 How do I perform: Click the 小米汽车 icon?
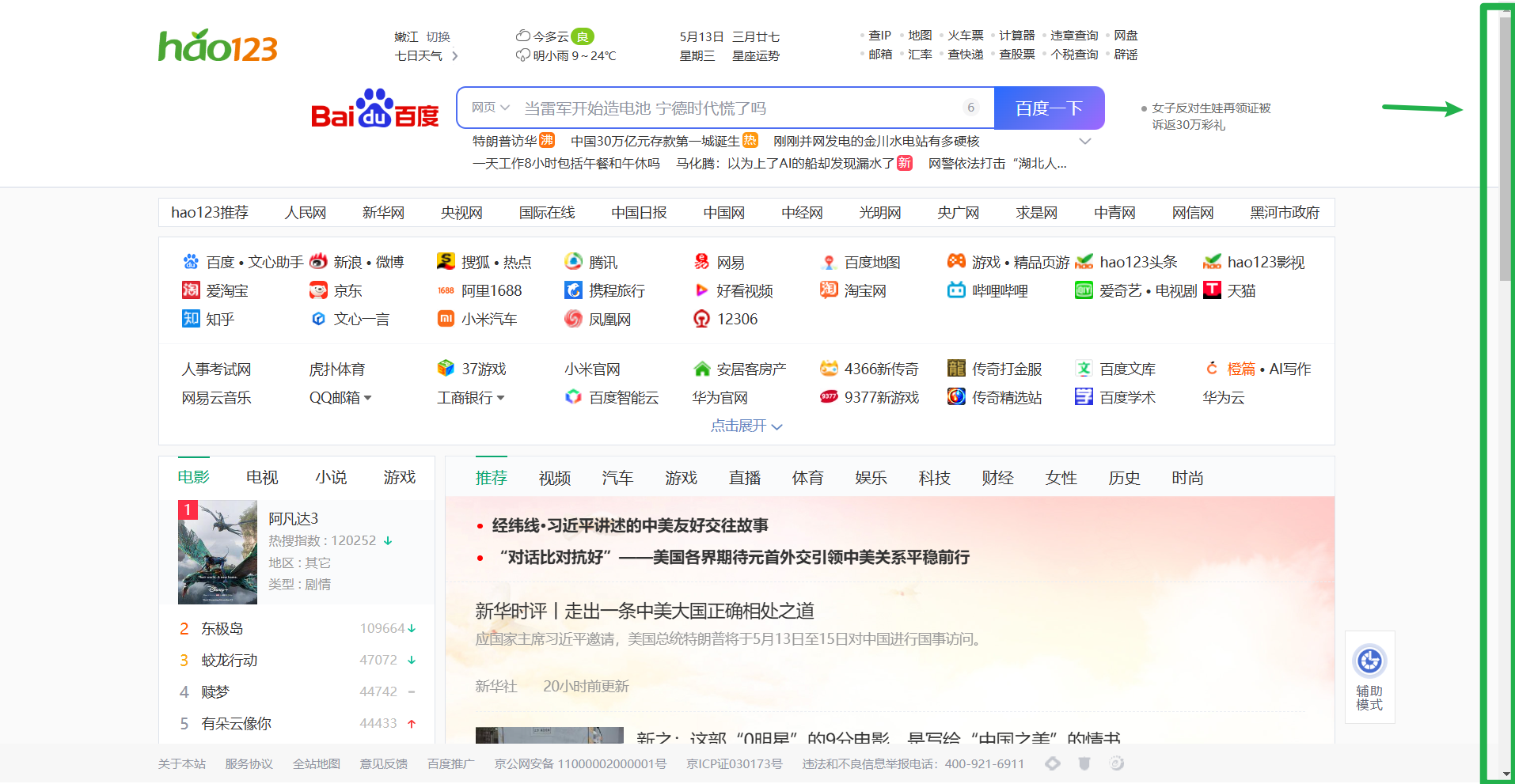pyautogui.click(x=446, y=318)
